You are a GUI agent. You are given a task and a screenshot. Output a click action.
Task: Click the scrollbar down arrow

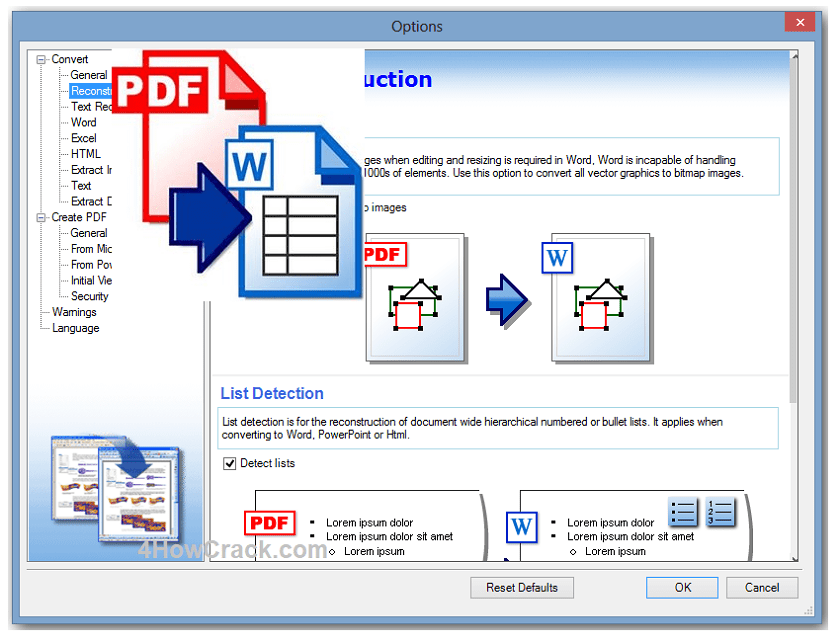click(x=794, y=558)
